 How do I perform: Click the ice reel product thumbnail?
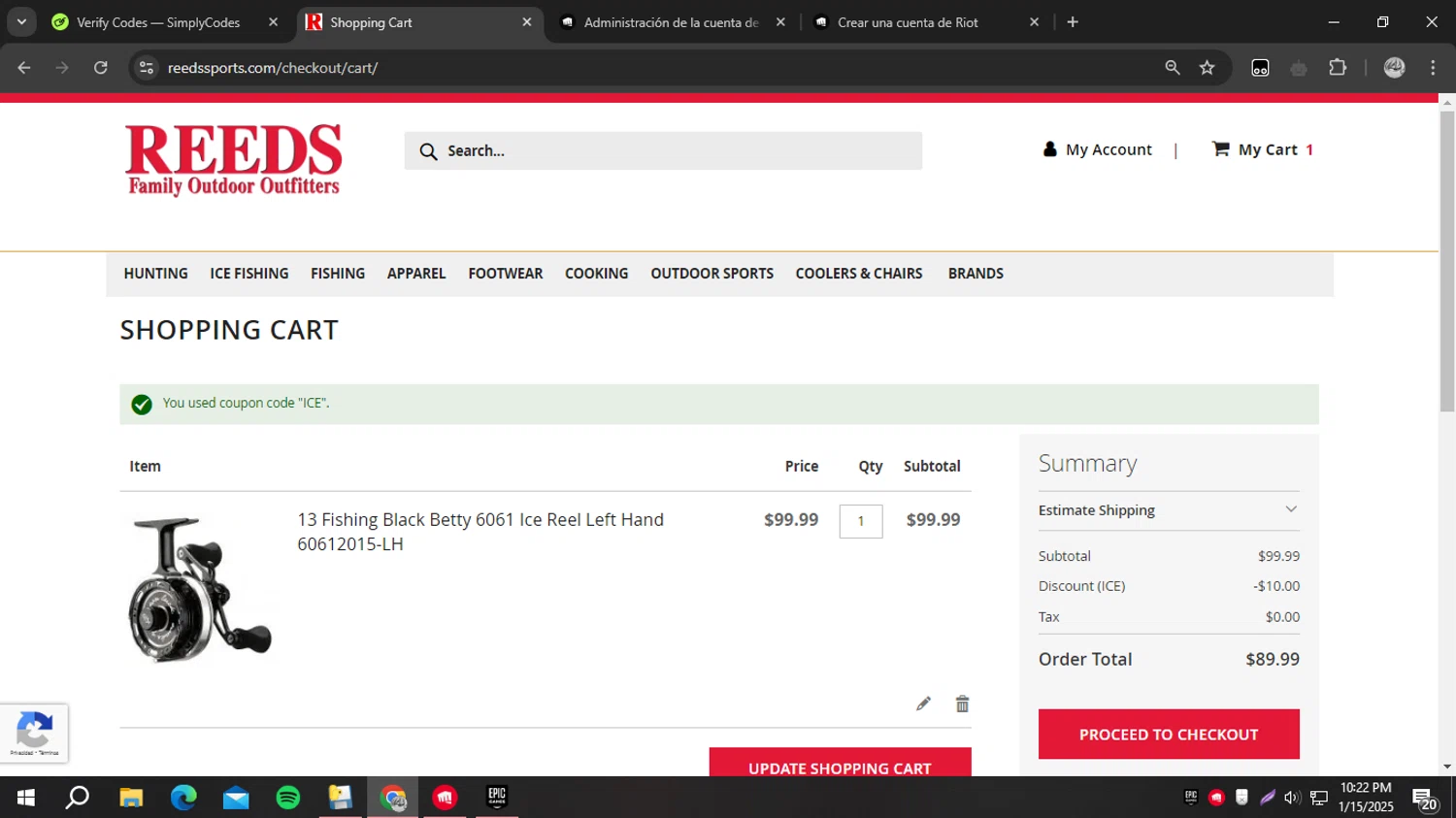pos(200,590)
